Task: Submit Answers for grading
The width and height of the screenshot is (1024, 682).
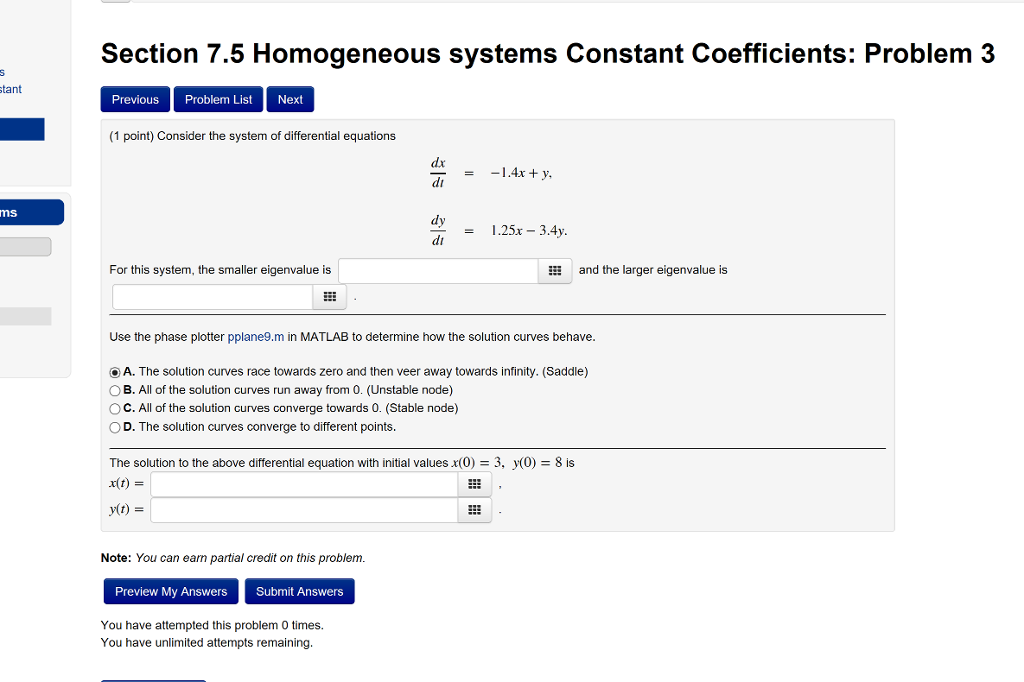Action: [299, 591]
